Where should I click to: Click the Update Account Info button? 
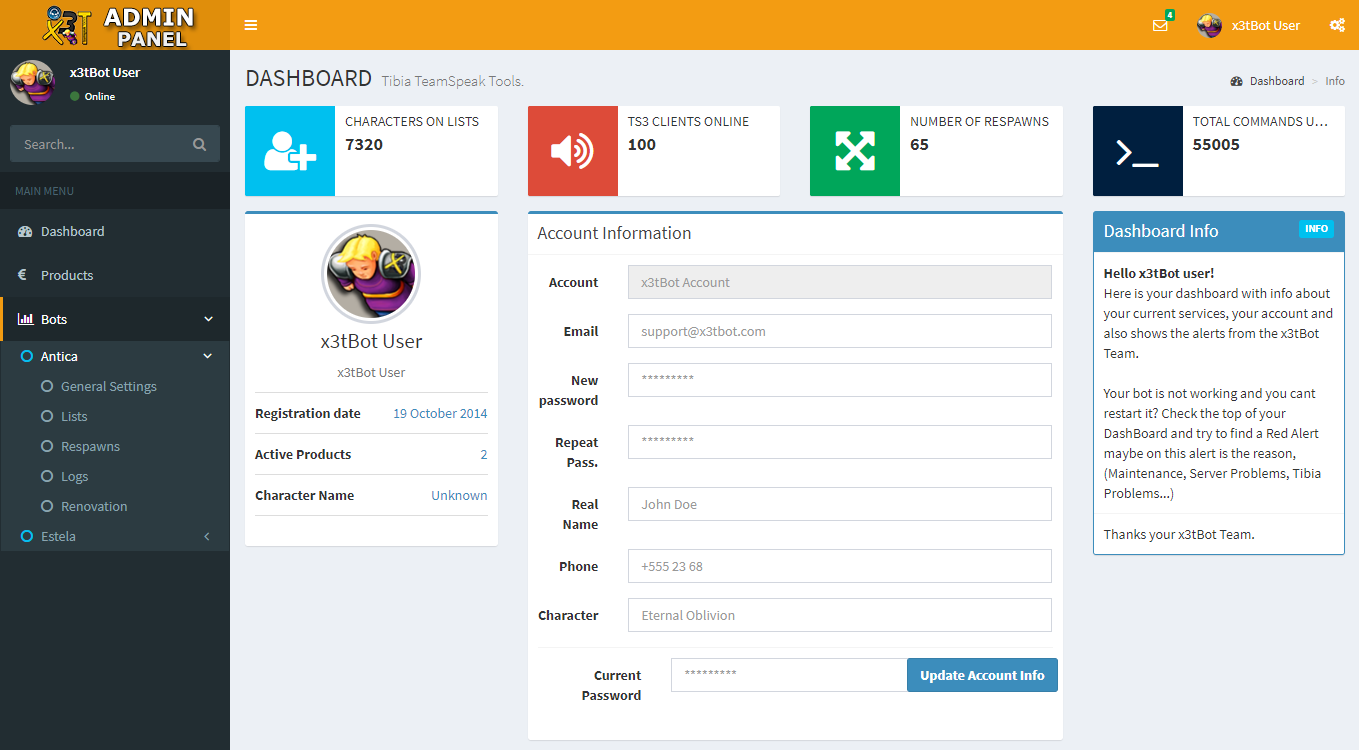[x=982, y=675]
